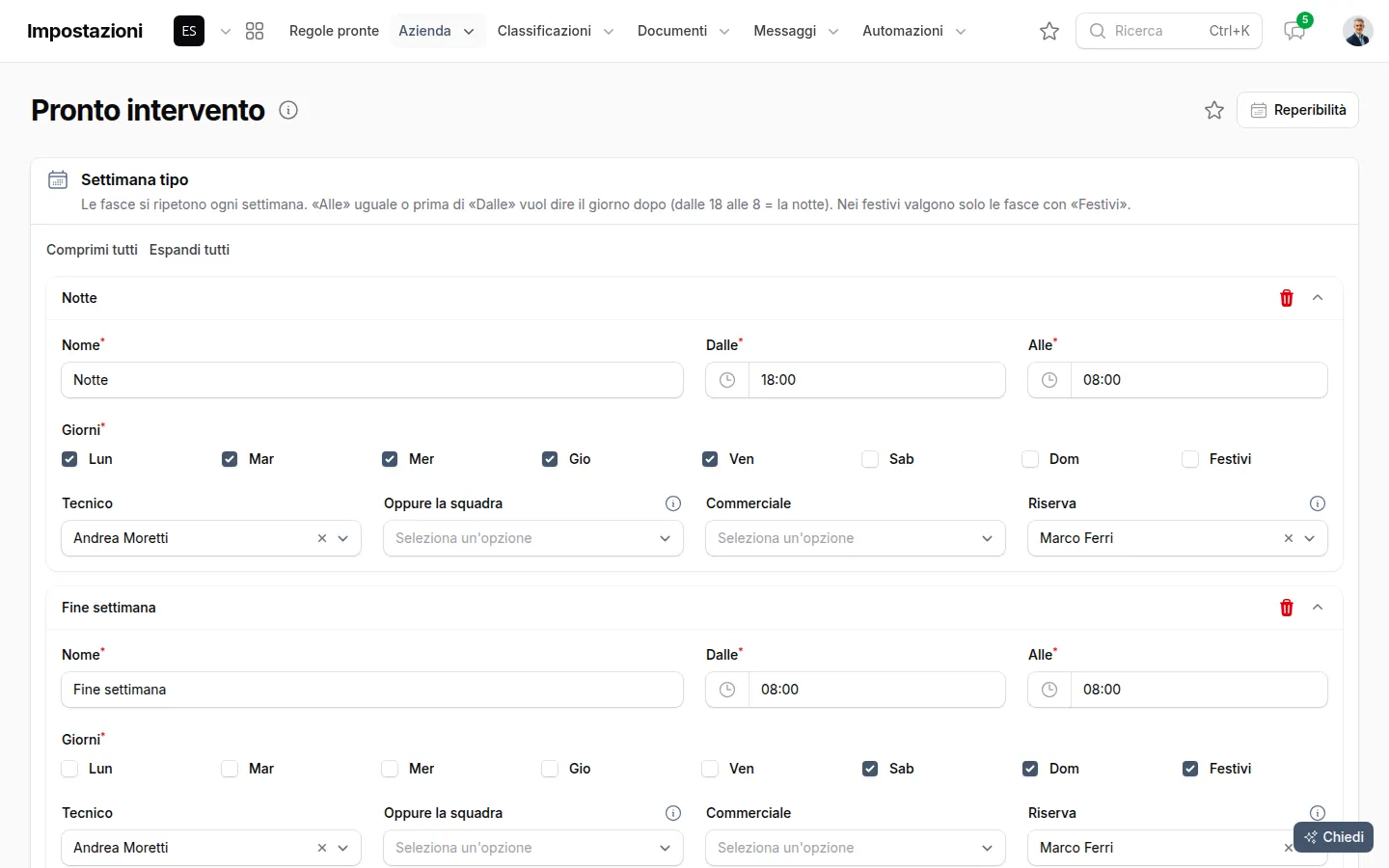Focus the Ricerca search box
The height and width of the screenshot is (868, 1389).
click(x=1169, y=31)
